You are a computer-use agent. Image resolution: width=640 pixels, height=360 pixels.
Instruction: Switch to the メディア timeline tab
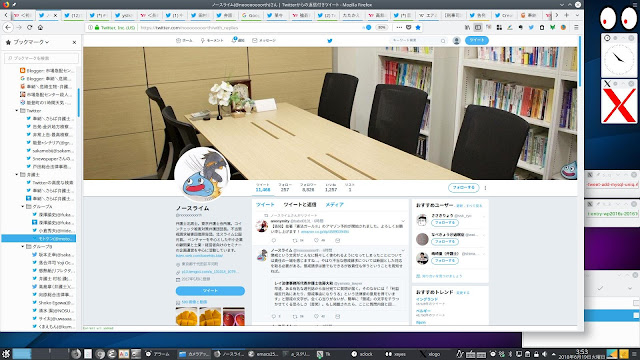tap(335, 204)
